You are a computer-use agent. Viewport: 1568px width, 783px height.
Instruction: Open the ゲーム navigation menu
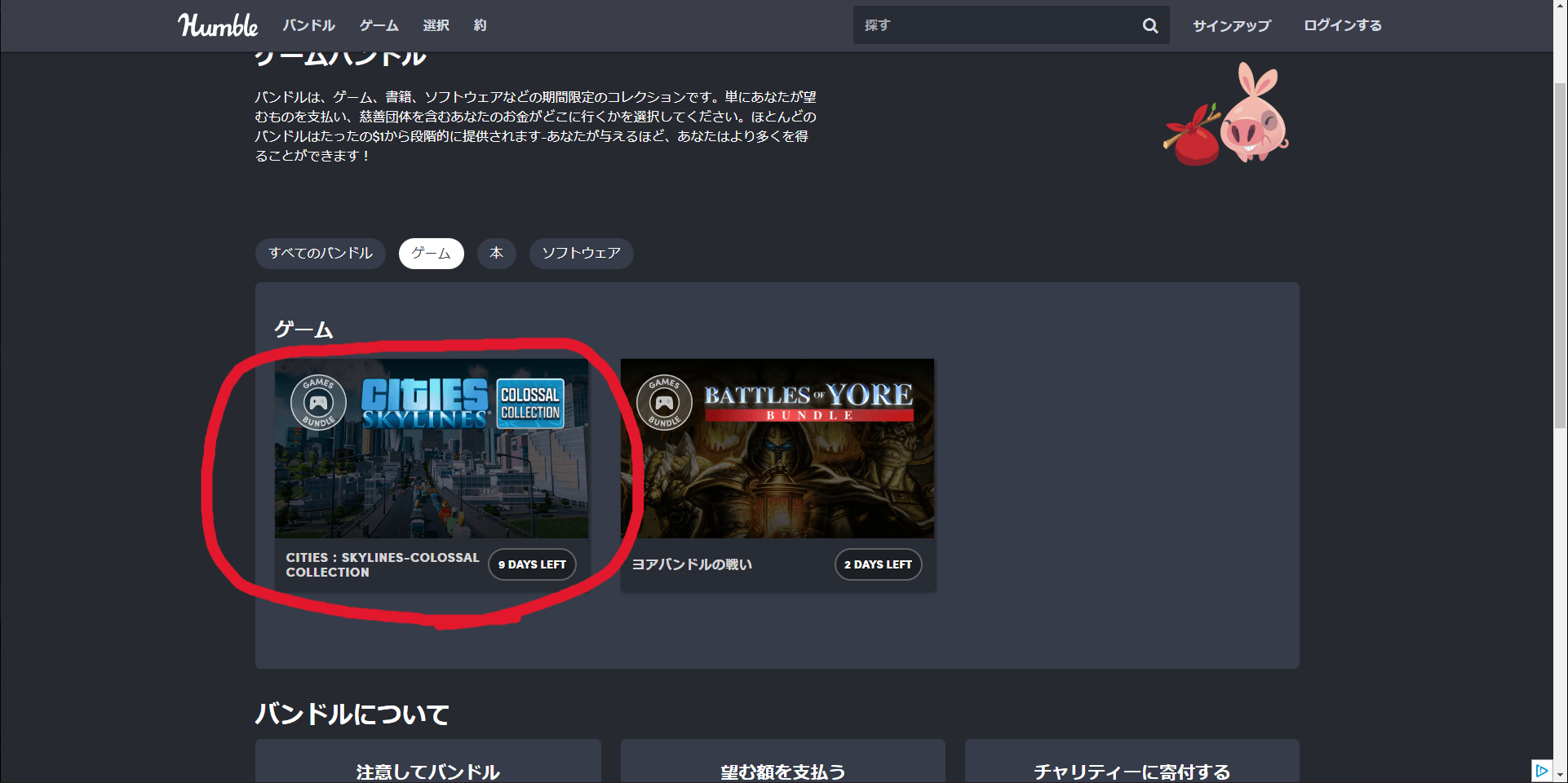pyautogui.click(x=379, y=25)
